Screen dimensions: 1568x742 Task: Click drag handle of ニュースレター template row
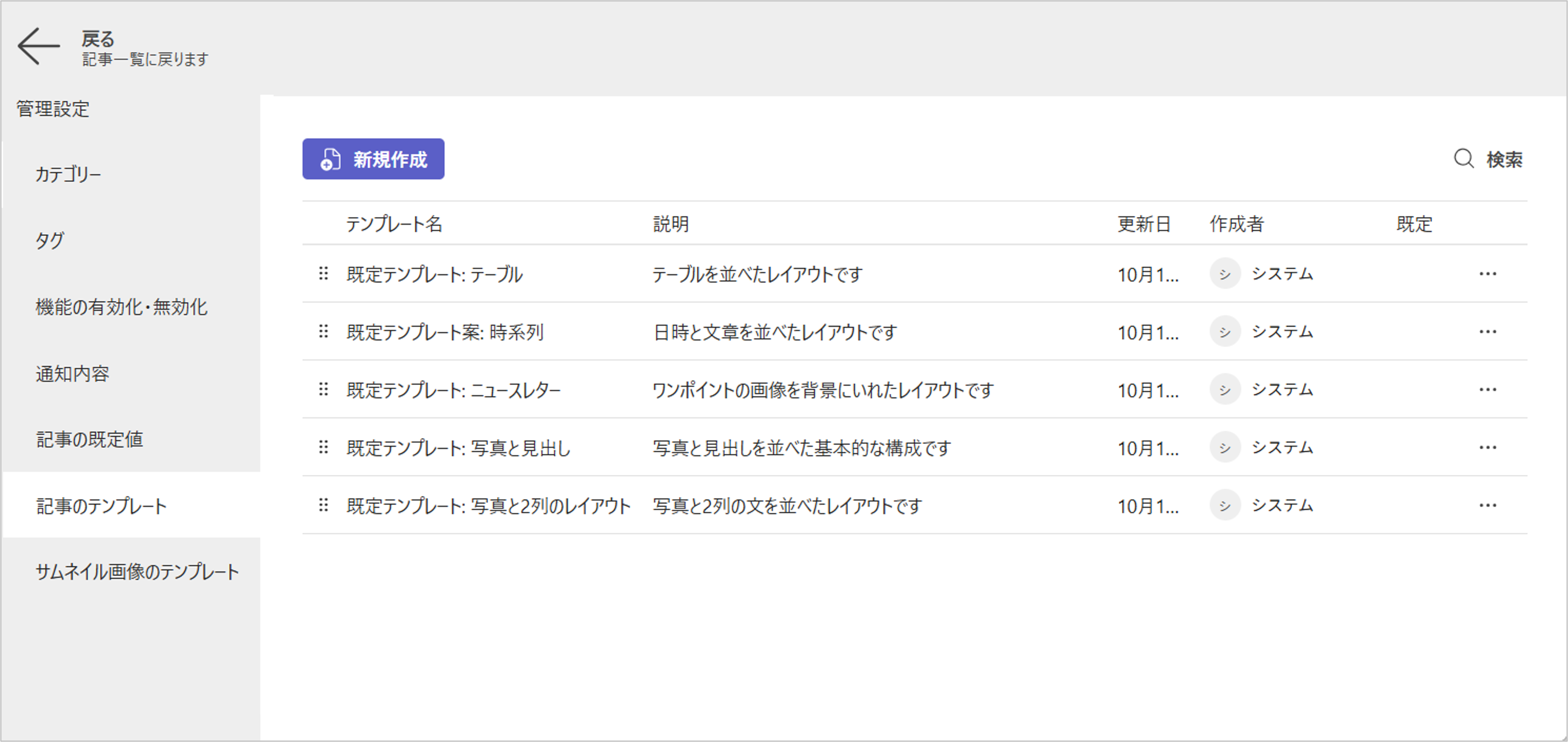point(323,390)
